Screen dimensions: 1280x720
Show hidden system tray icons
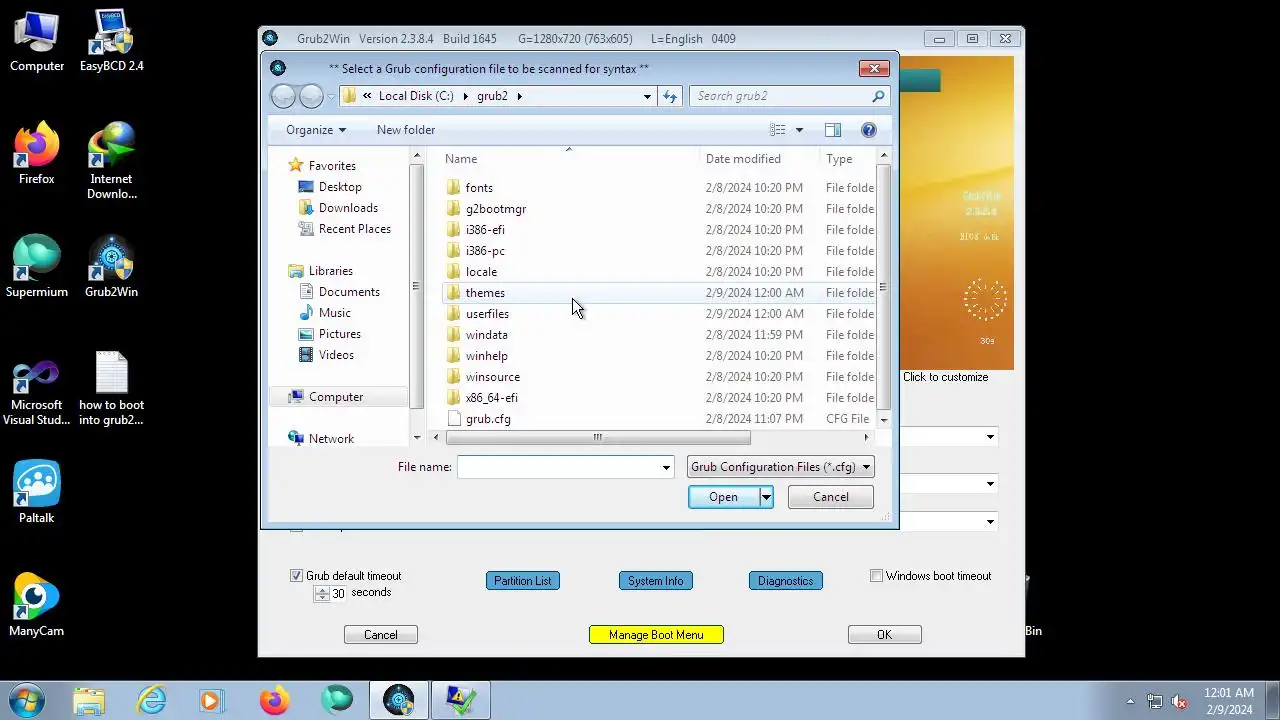point(1130,701)
